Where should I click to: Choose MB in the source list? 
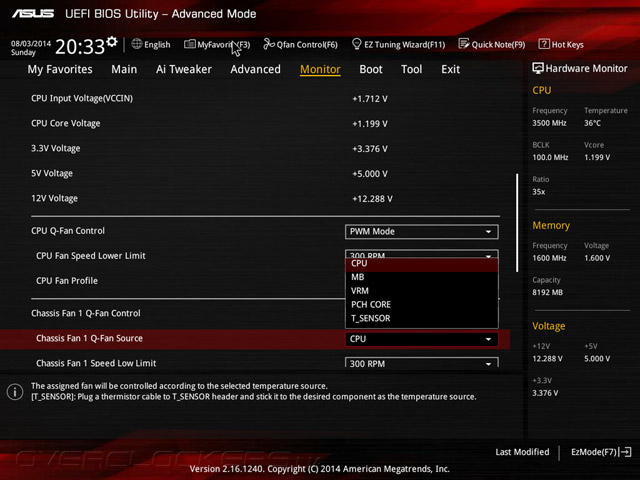(x=422, y=277)
